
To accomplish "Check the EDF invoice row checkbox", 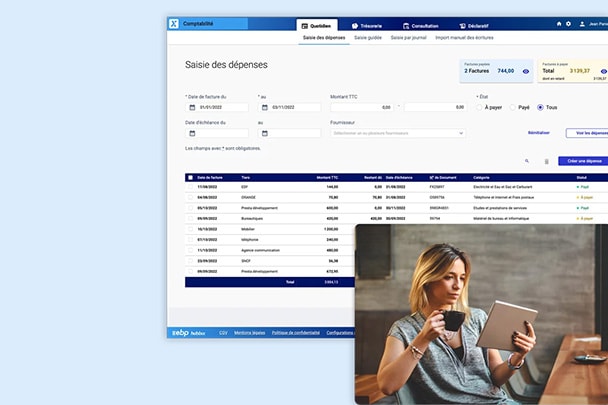I will [x=190, y=187].
